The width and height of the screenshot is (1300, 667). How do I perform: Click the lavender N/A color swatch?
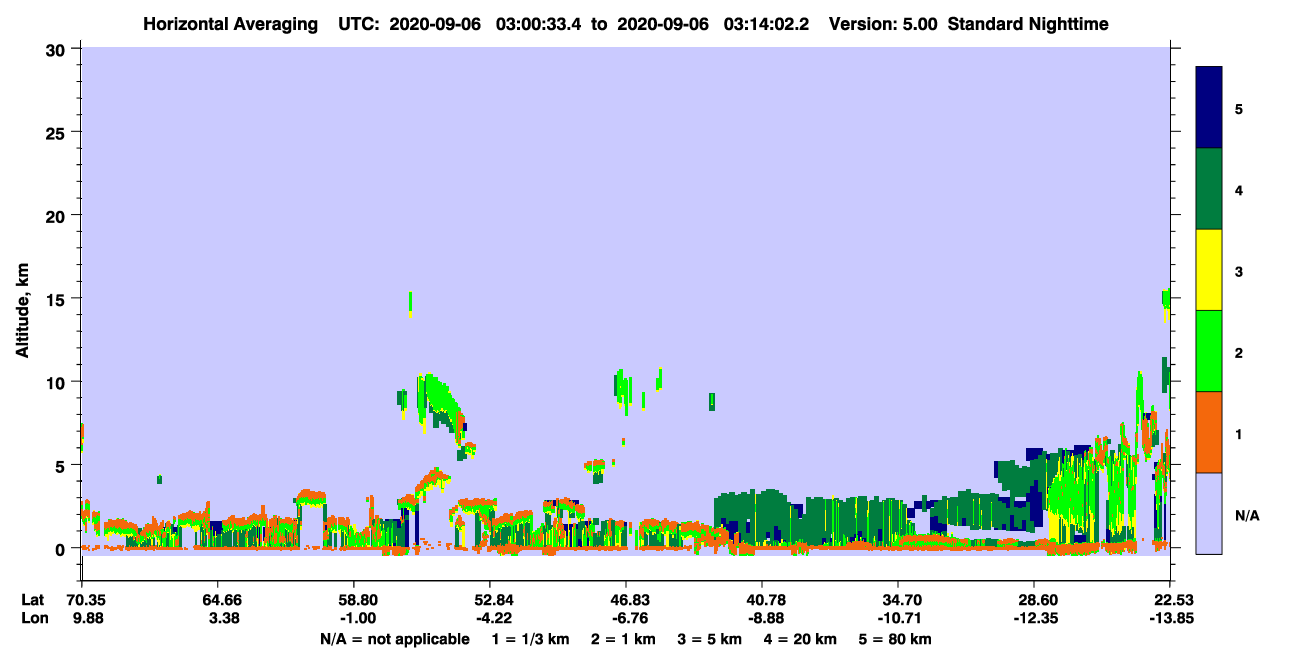pos(1209,513)
